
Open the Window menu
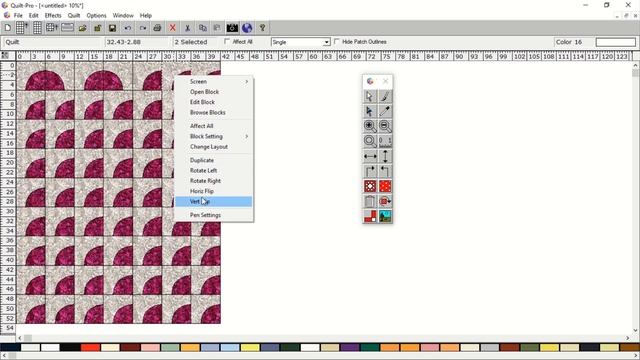(x=123, y=16)
